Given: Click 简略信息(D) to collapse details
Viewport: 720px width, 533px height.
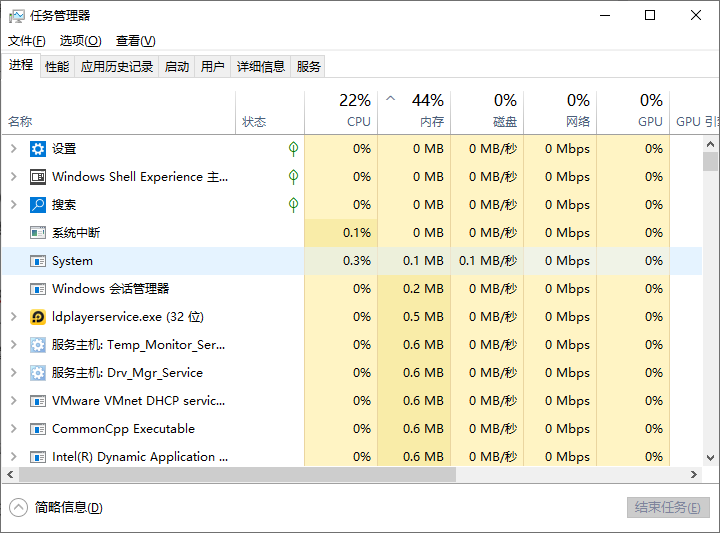Looking at the screenshot, I should (68, 507).
